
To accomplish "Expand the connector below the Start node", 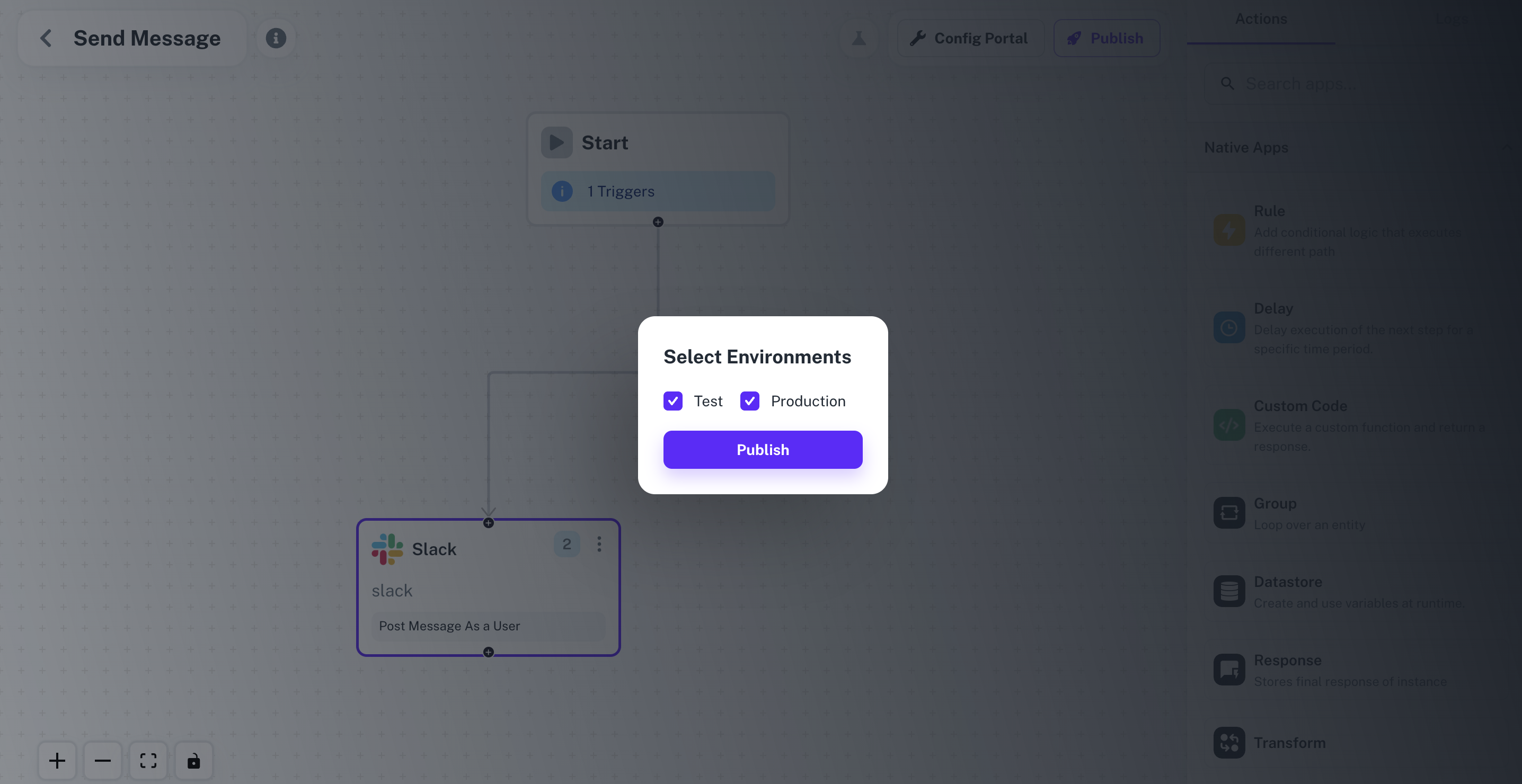I will point(658,221).
